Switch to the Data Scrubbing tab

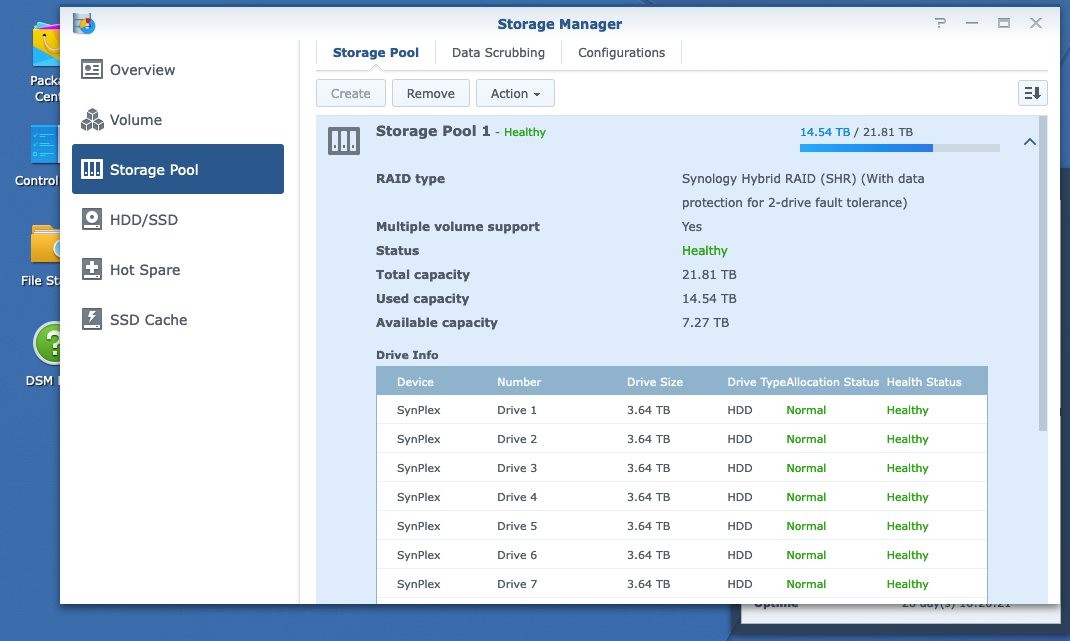[498, 52]
